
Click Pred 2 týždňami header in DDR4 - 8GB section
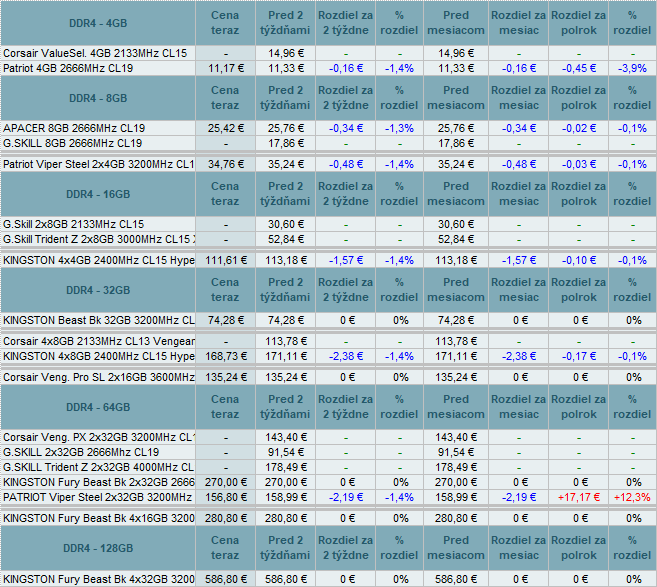coord(285,98)
